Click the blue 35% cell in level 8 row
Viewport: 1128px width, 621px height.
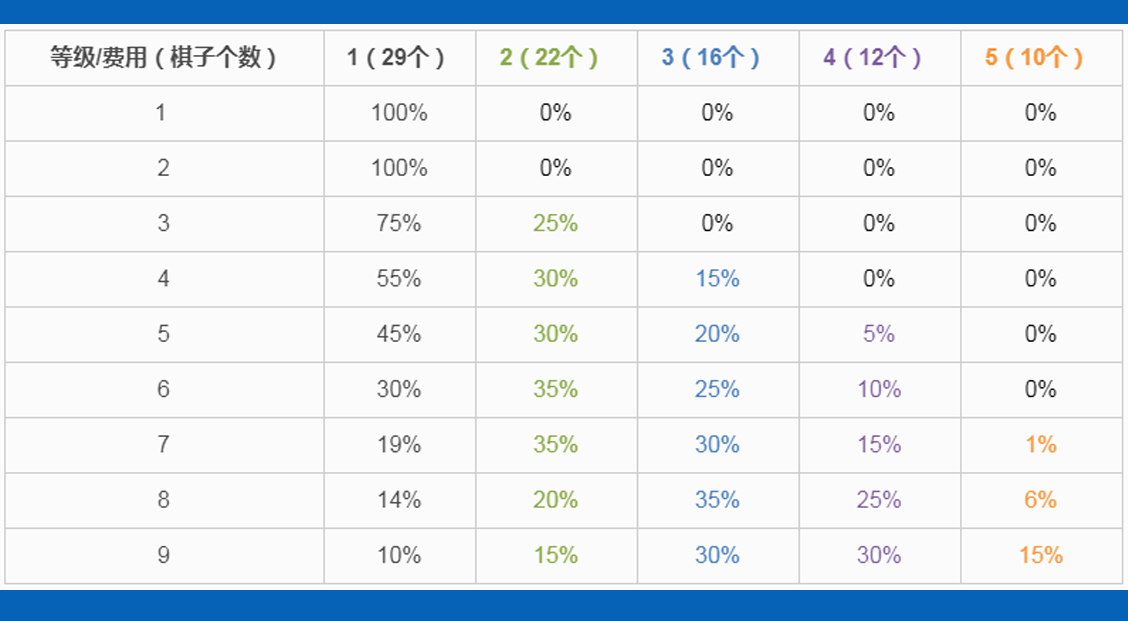click(x=717, y=500)
